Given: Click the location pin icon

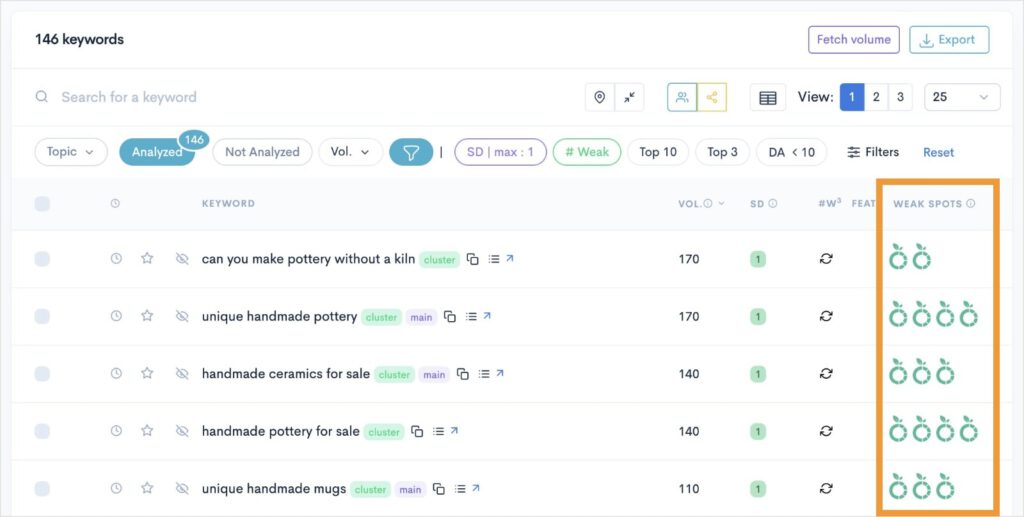Looking at the screenshot, I should point(600,97).
